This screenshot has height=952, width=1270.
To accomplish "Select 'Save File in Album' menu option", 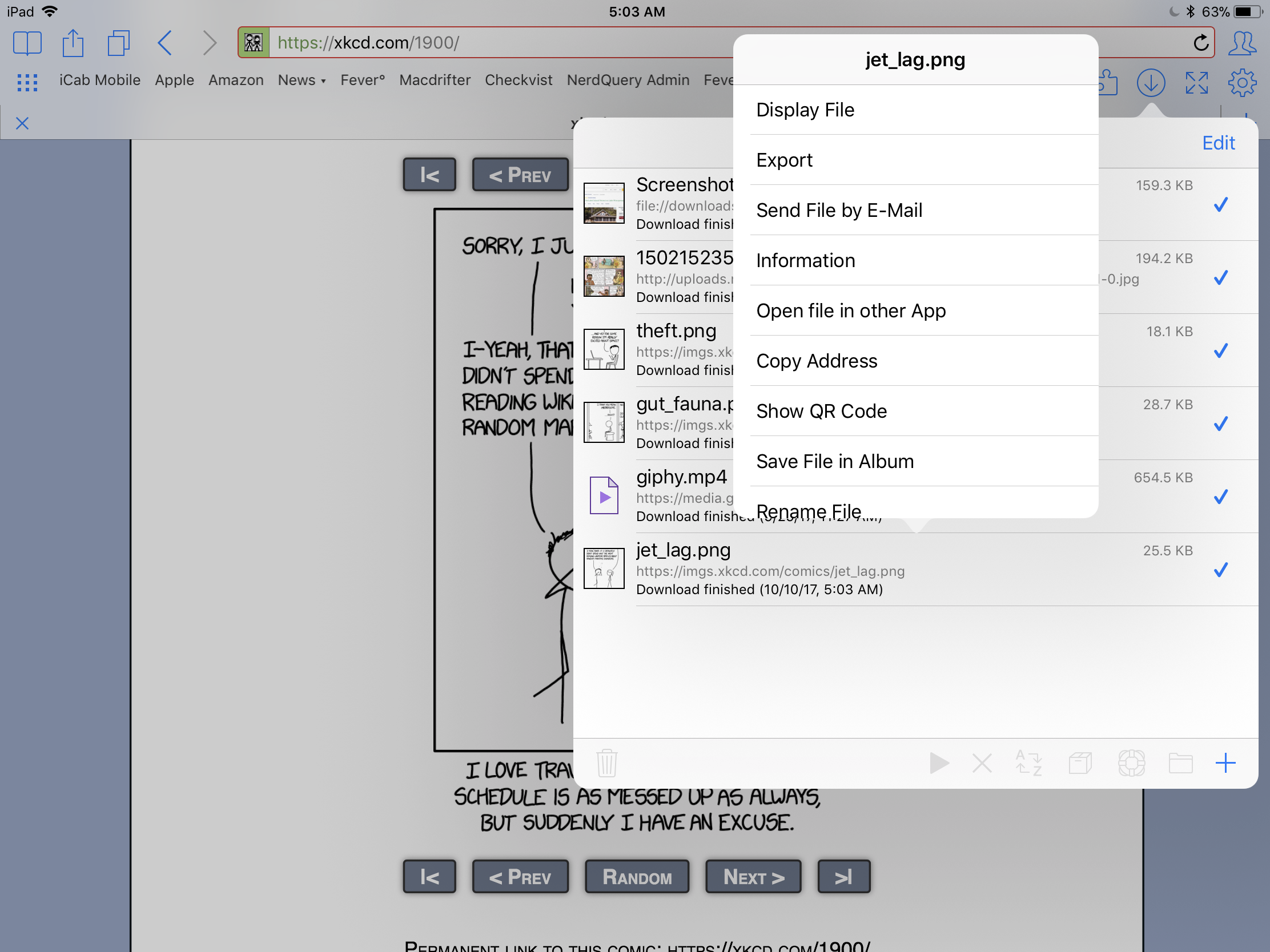I will point(834,460).
